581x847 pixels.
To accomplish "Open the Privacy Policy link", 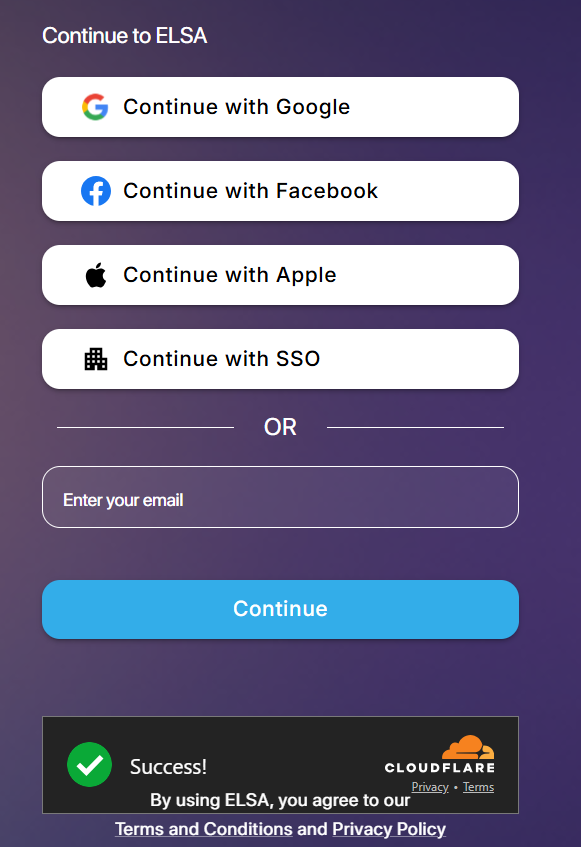I will [389, 829].
